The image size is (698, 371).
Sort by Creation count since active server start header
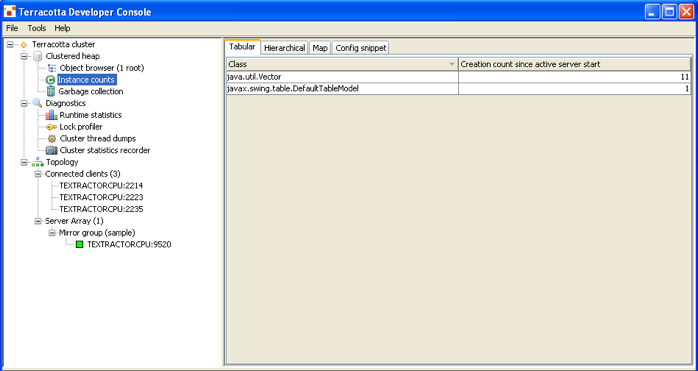click(574, 65)
